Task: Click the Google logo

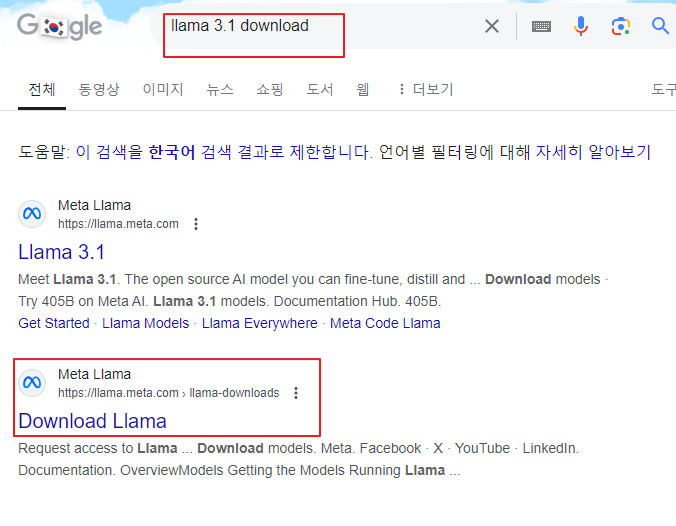Action: click(x=59, y=27)
